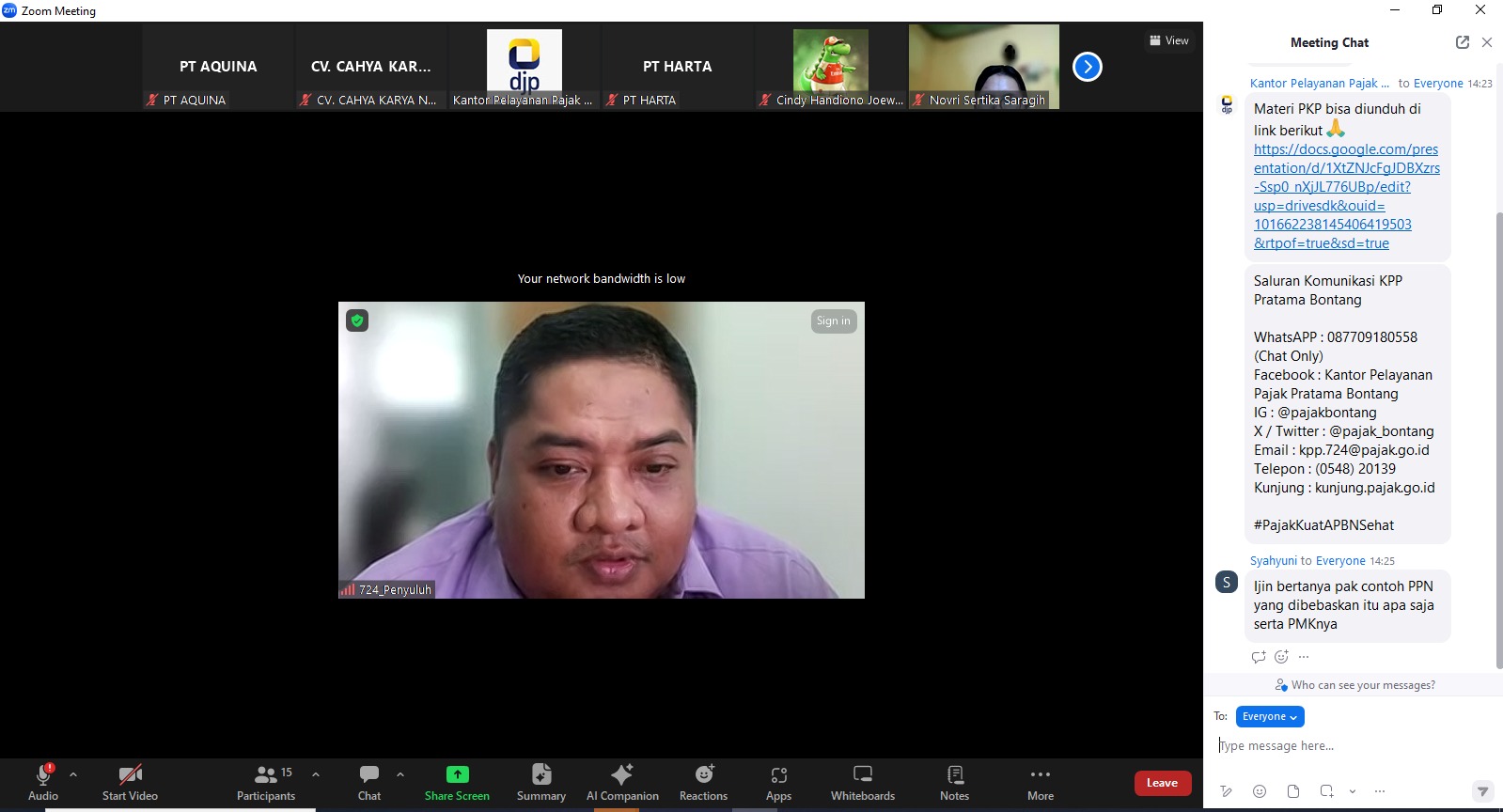
Task: Pop out the Meeting Chat window
Action: [x=1462, y=42]
